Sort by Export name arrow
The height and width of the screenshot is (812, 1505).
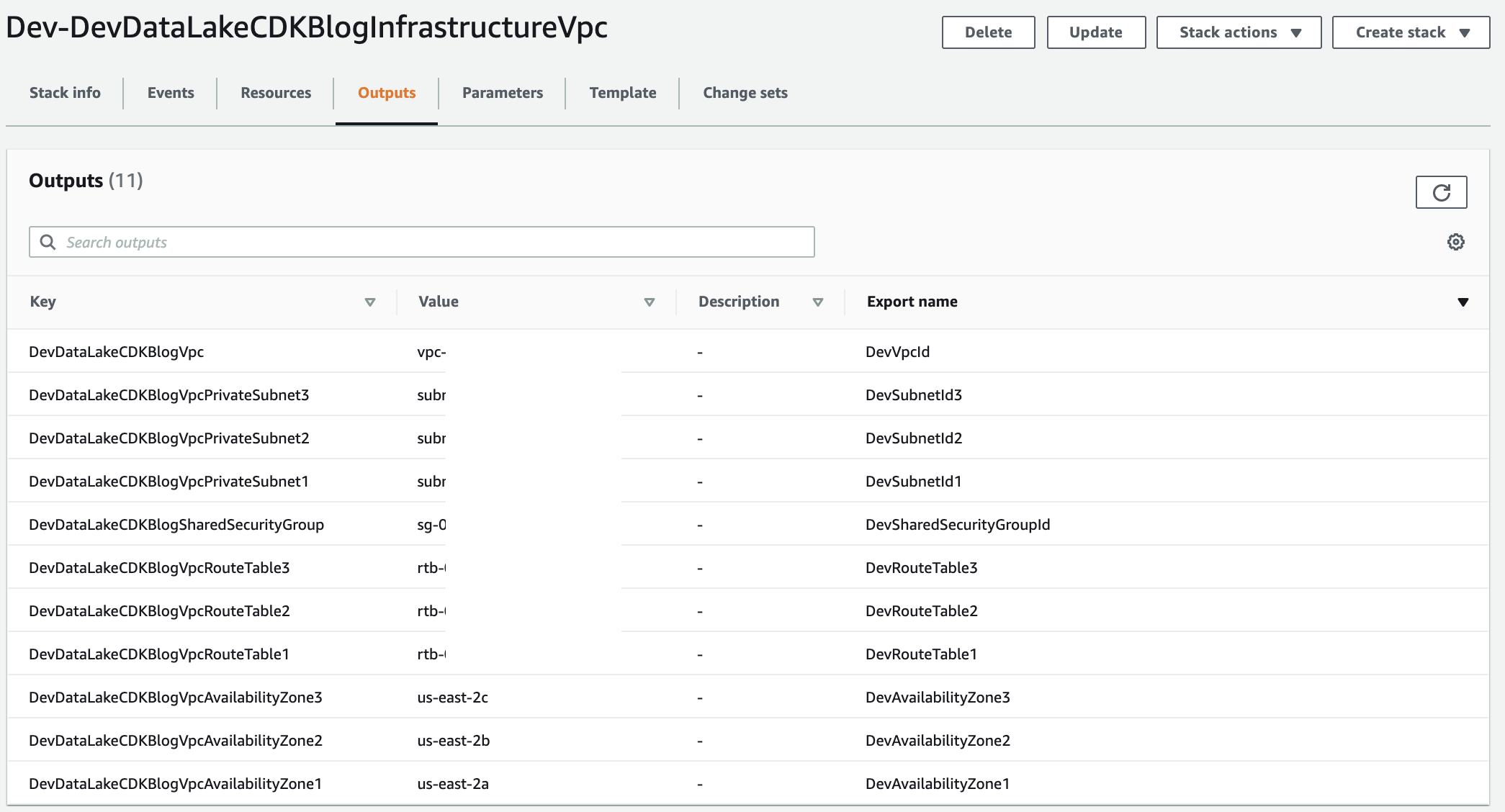tap(1463, 302)
